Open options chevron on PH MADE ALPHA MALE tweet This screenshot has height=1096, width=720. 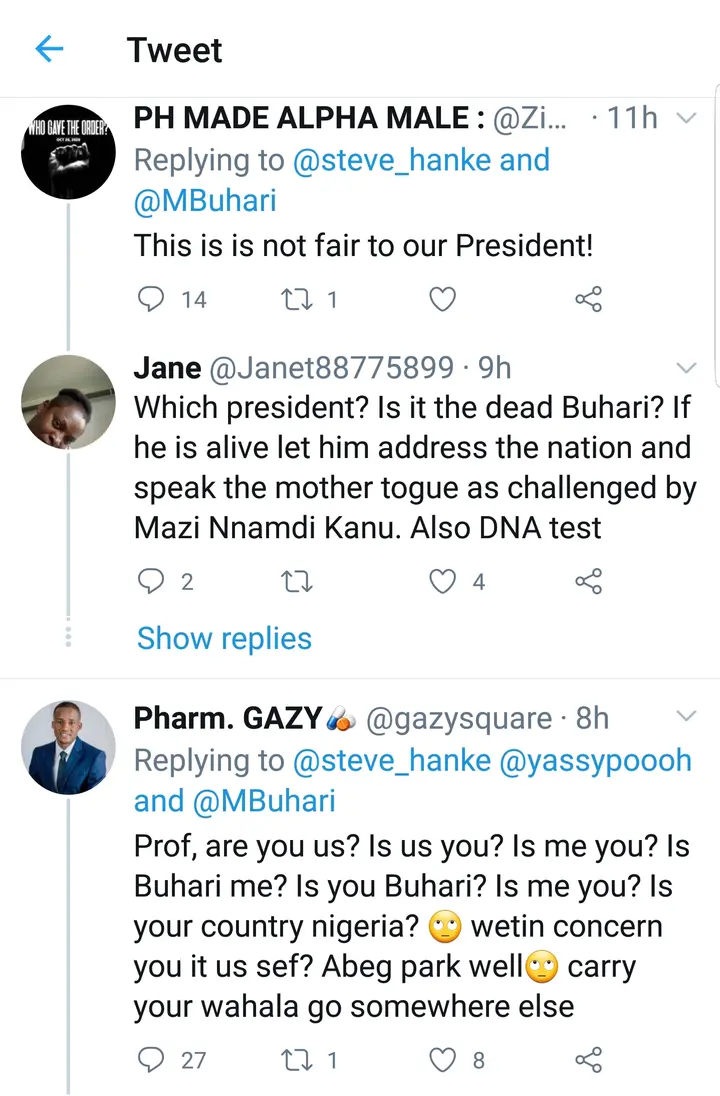[x=686, y=118]
